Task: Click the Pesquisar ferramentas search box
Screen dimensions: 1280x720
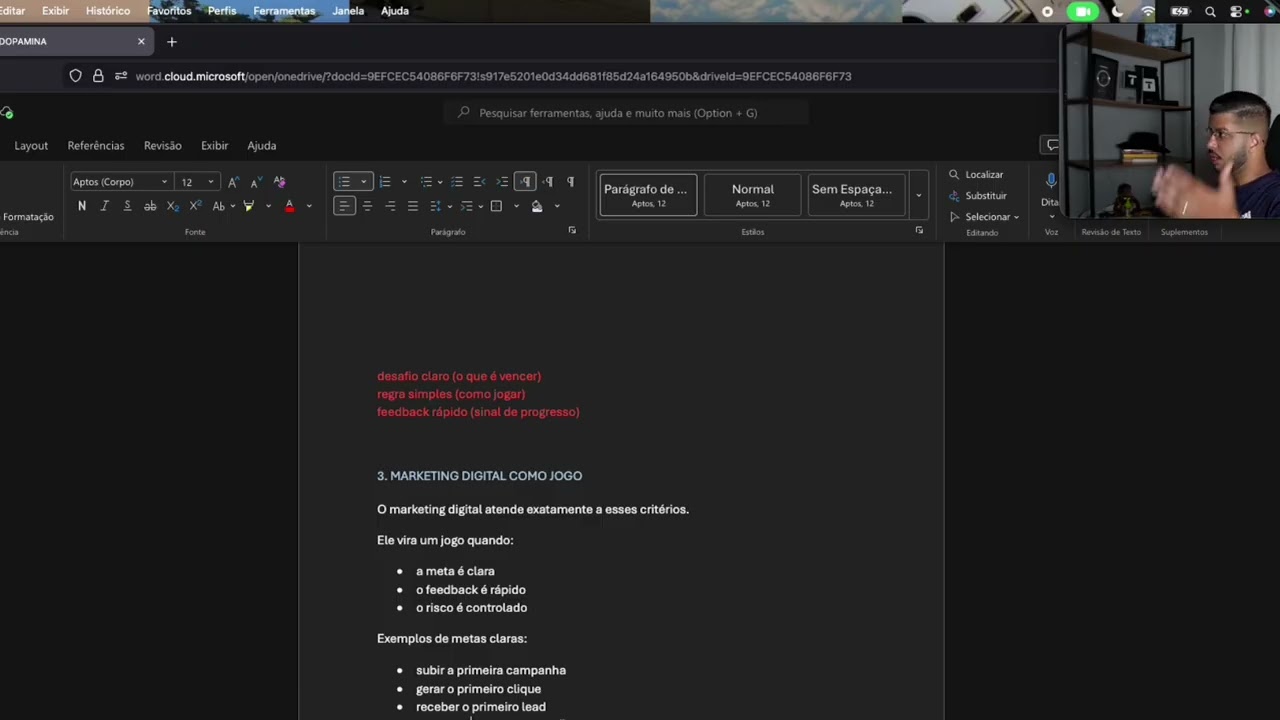Action: point(626,113)
